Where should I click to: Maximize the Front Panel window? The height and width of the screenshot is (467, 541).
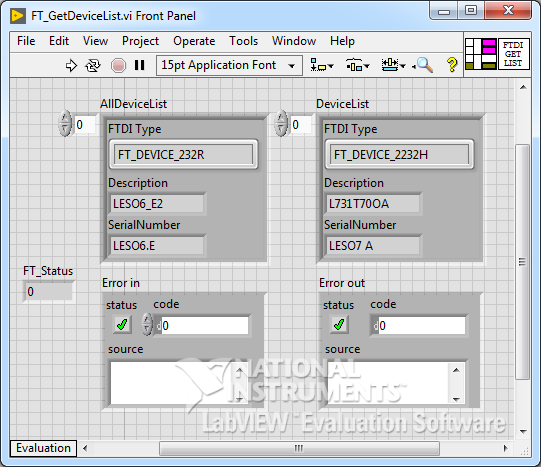tap(471, 11)
